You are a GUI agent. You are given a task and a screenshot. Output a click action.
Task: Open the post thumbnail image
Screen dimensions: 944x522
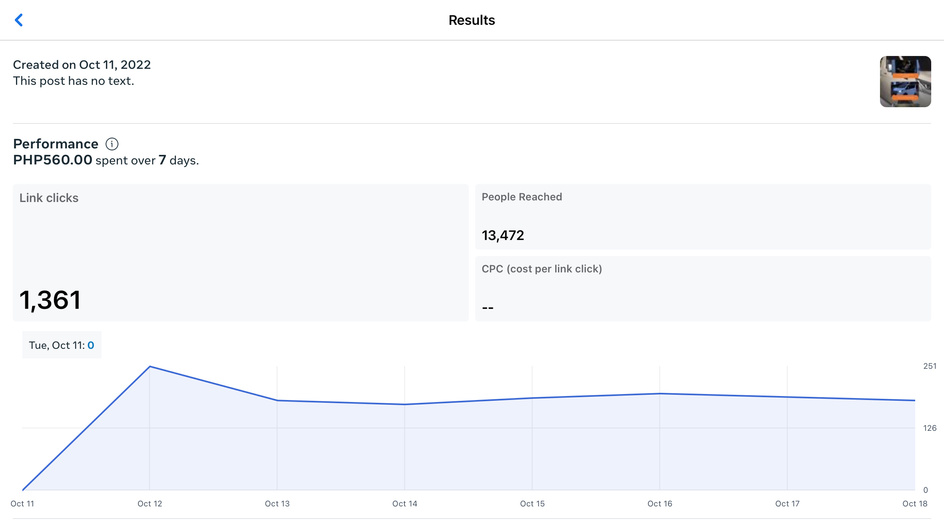point(905,81)
